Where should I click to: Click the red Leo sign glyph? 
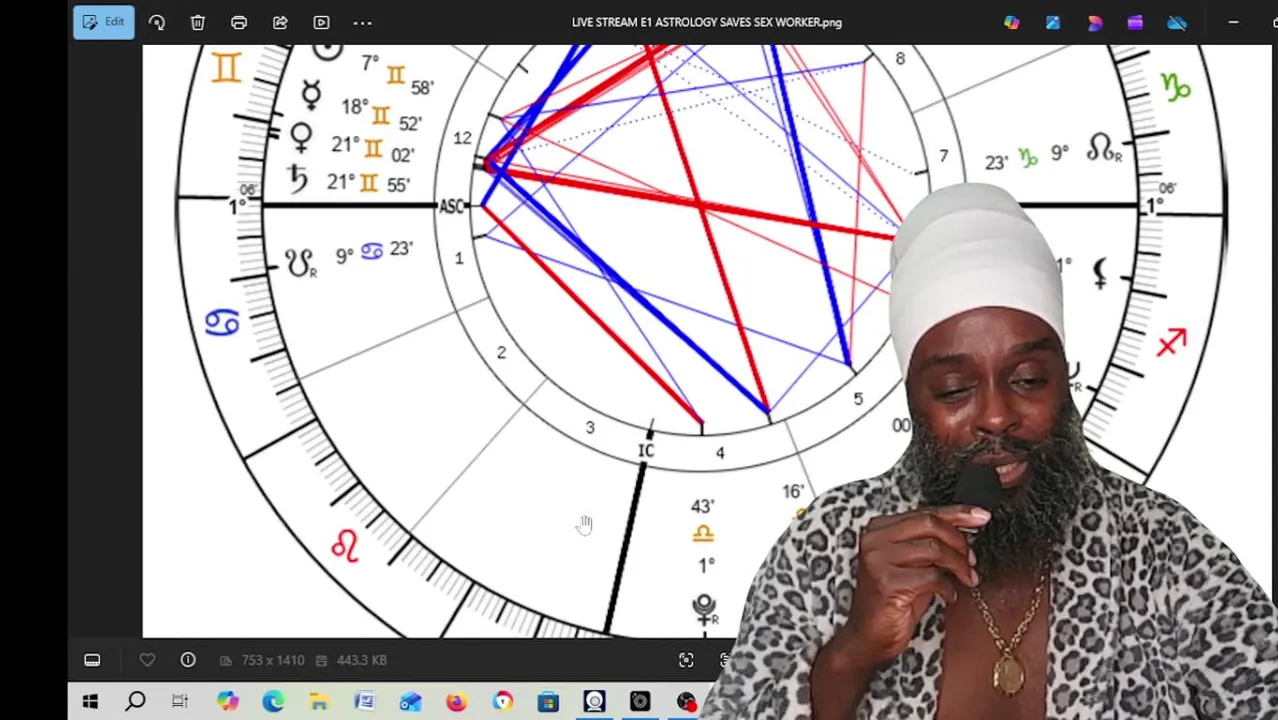tap(345, 545)
